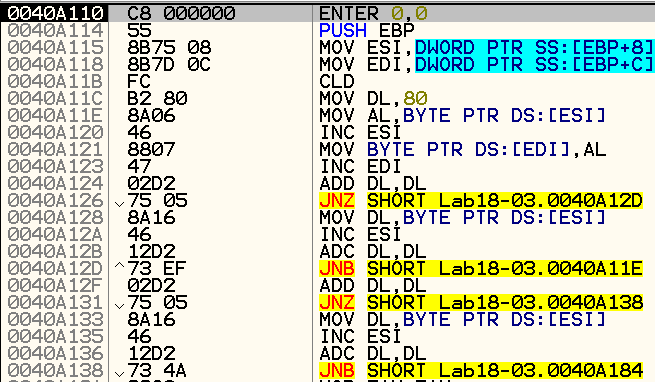
Task: Select address 0040A124
Action: coord(55,183)
